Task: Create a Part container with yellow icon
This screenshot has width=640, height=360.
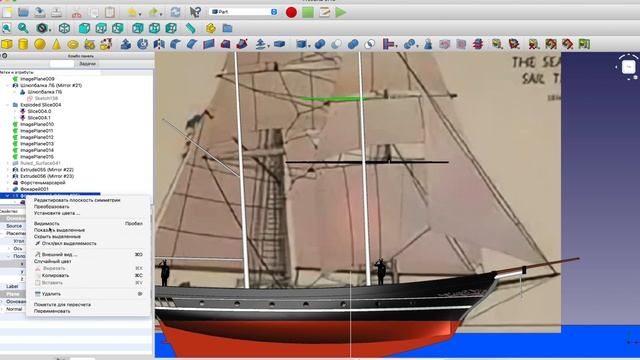Action: [211, 28]
